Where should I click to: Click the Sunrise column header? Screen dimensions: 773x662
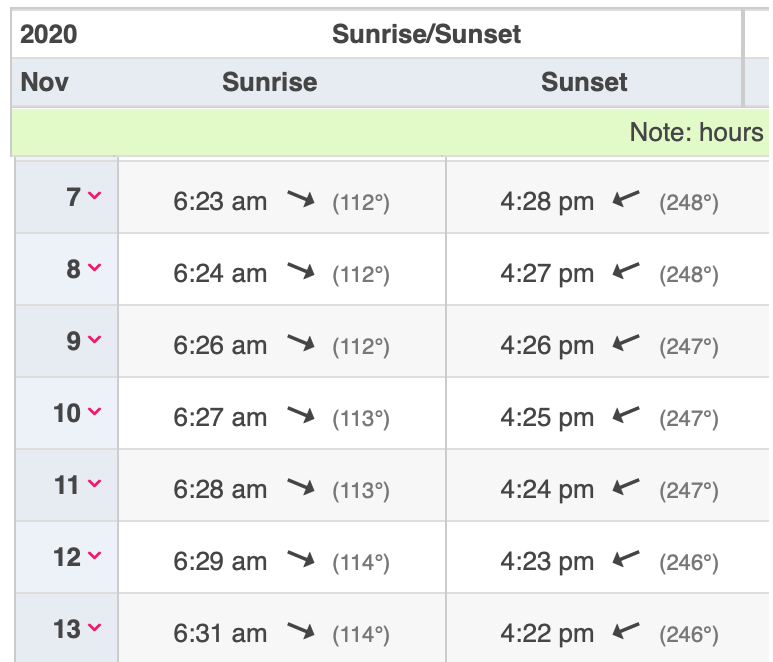click(x=269, y=82)
